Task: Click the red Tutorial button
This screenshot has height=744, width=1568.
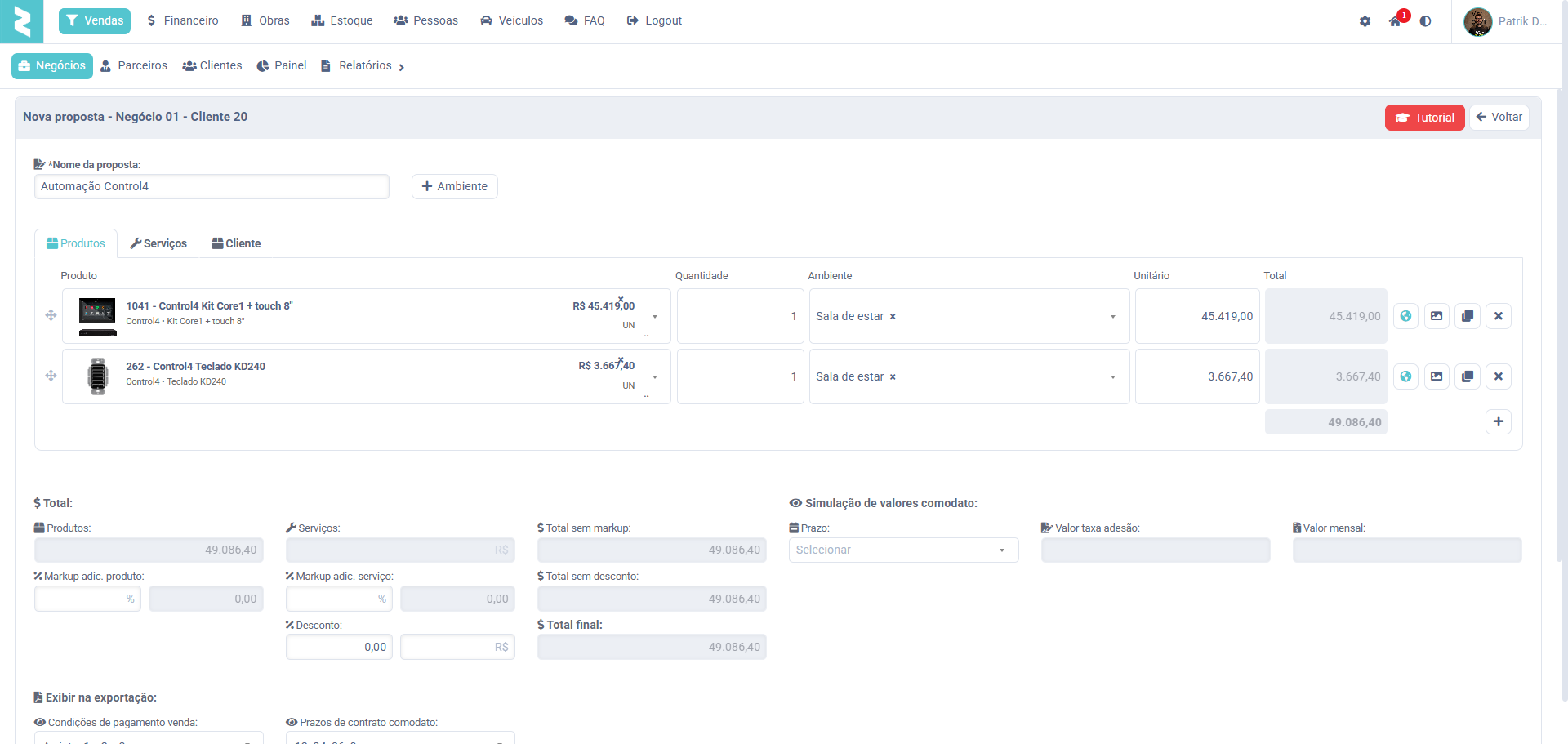Action: click(x=1424, y=118)
